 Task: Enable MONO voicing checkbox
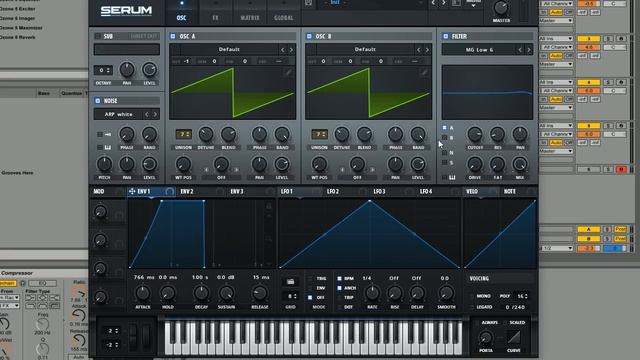pyautogui.click(x=472, y=296)
